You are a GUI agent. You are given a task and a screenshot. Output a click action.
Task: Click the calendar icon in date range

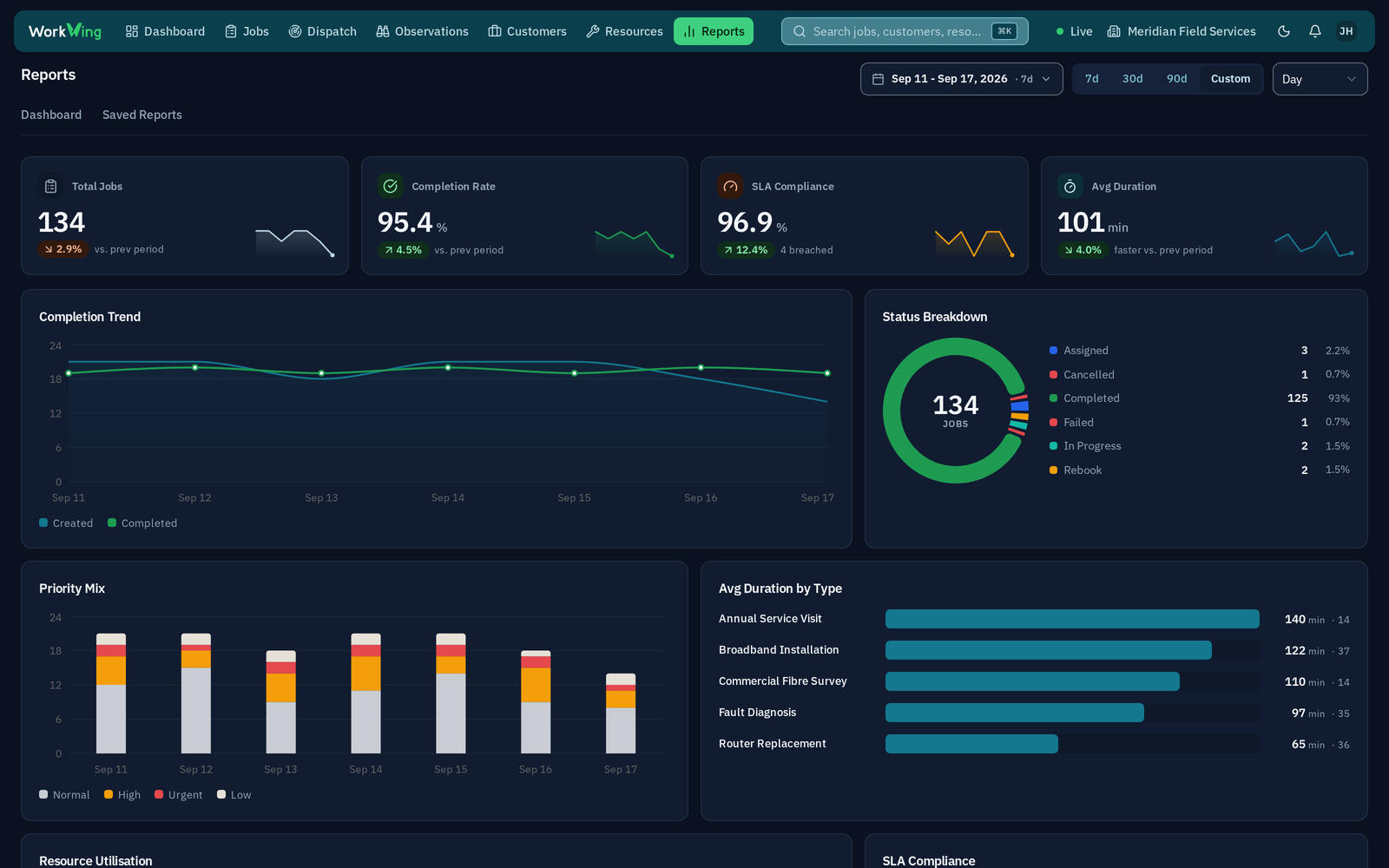click(x=878, y=79)
